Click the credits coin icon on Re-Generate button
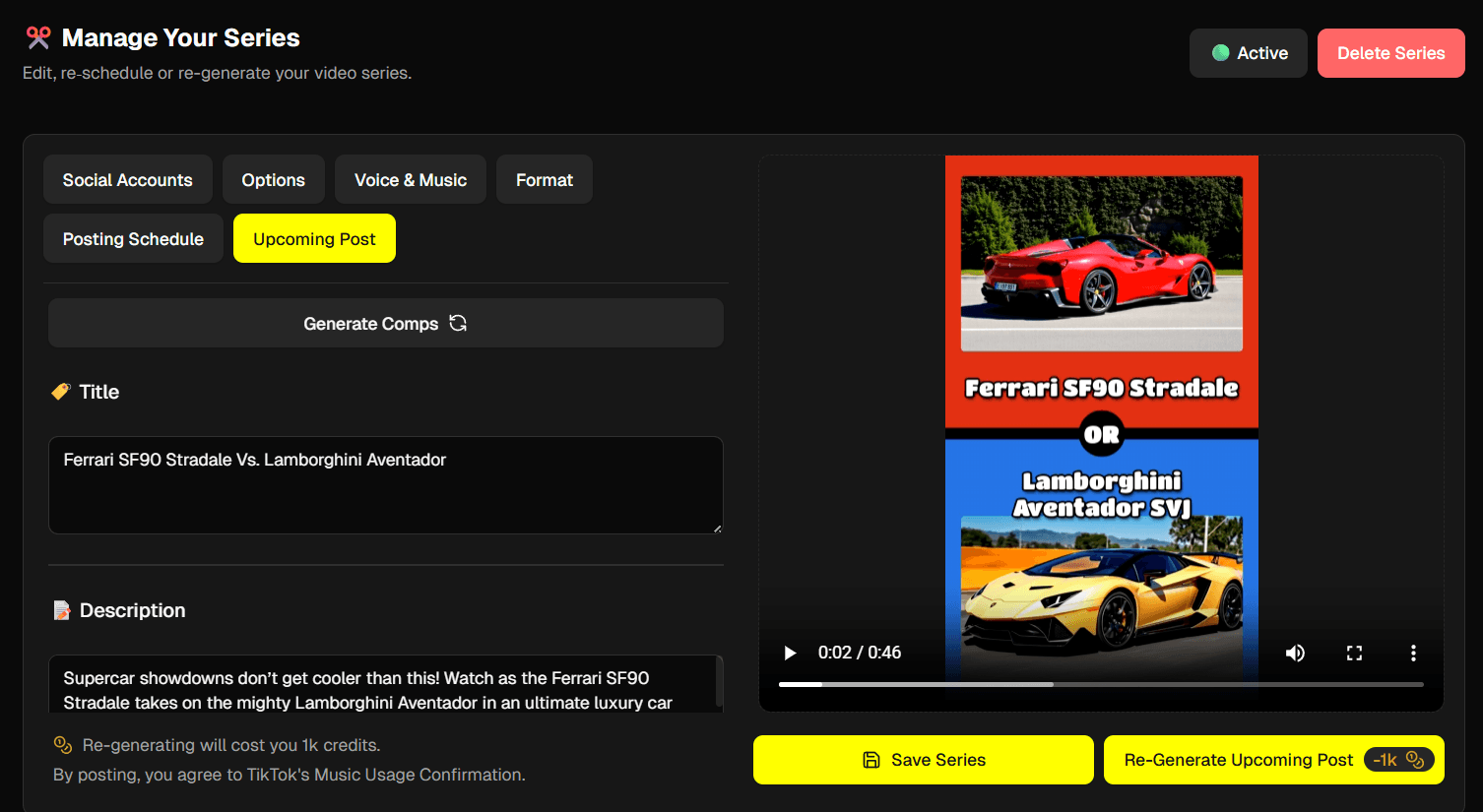 click(x=1415, y=760)
